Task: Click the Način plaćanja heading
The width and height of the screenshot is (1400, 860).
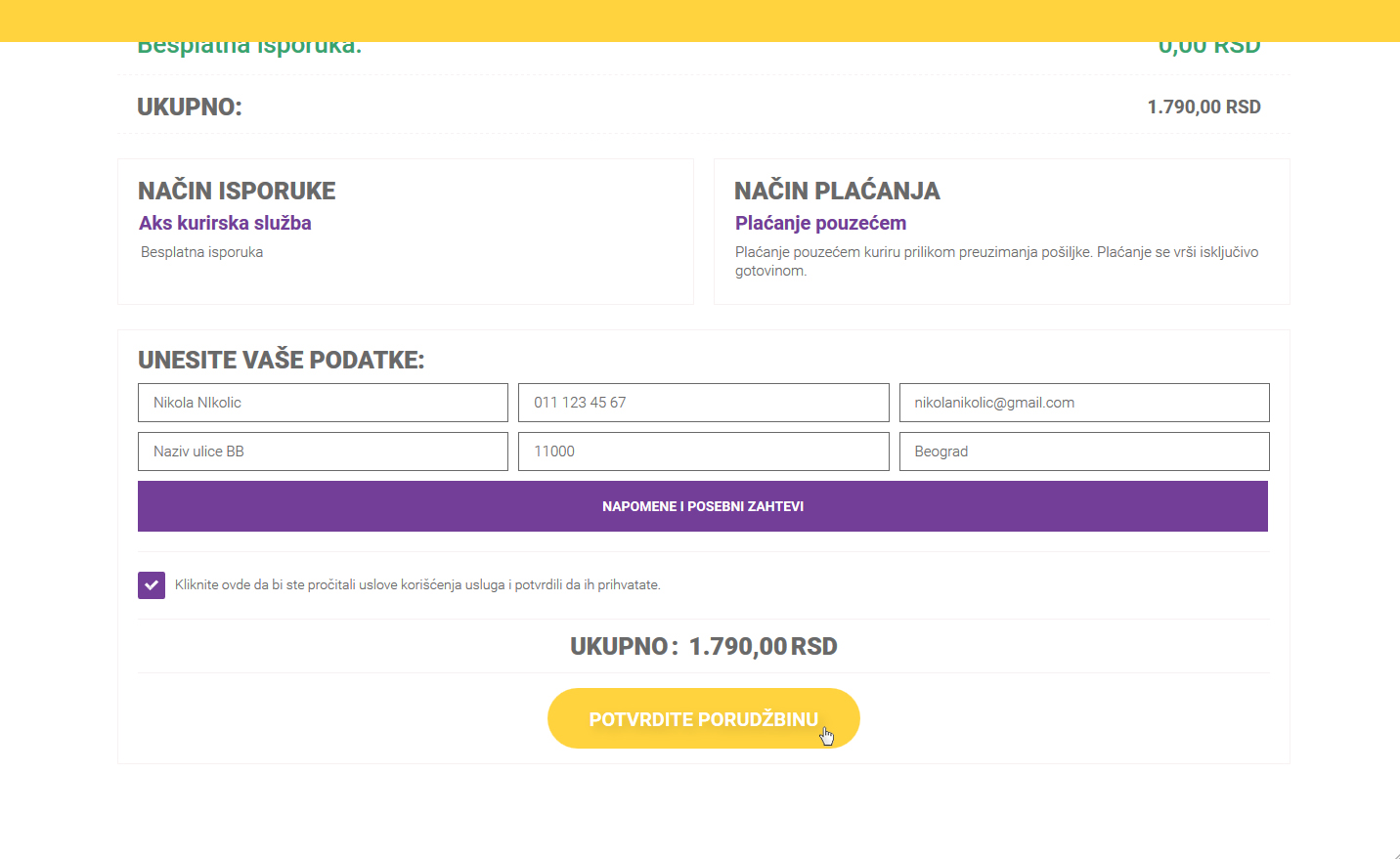Action: tap(837, 191)
